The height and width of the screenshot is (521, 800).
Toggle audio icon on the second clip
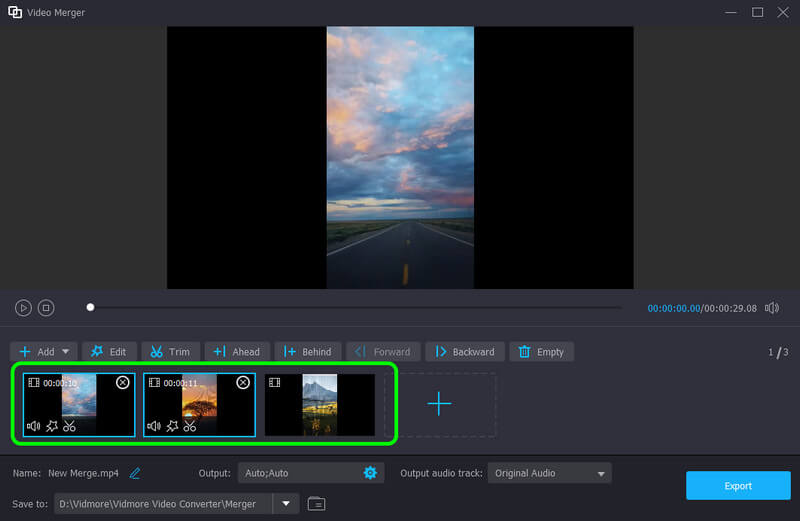(154, 426)
